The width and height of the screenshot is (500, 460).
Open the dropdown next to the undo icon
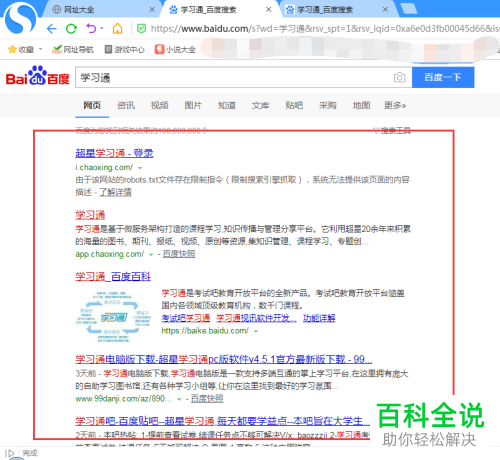click(102, 28)
